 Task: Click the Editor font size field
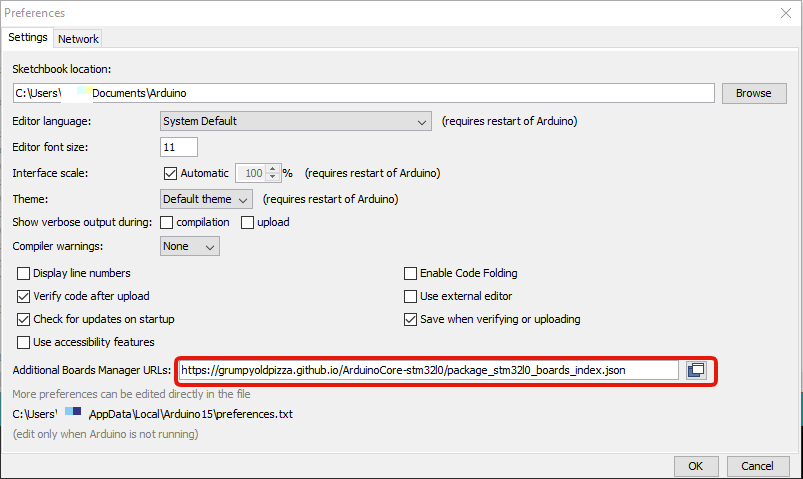(x=179, y=147)
